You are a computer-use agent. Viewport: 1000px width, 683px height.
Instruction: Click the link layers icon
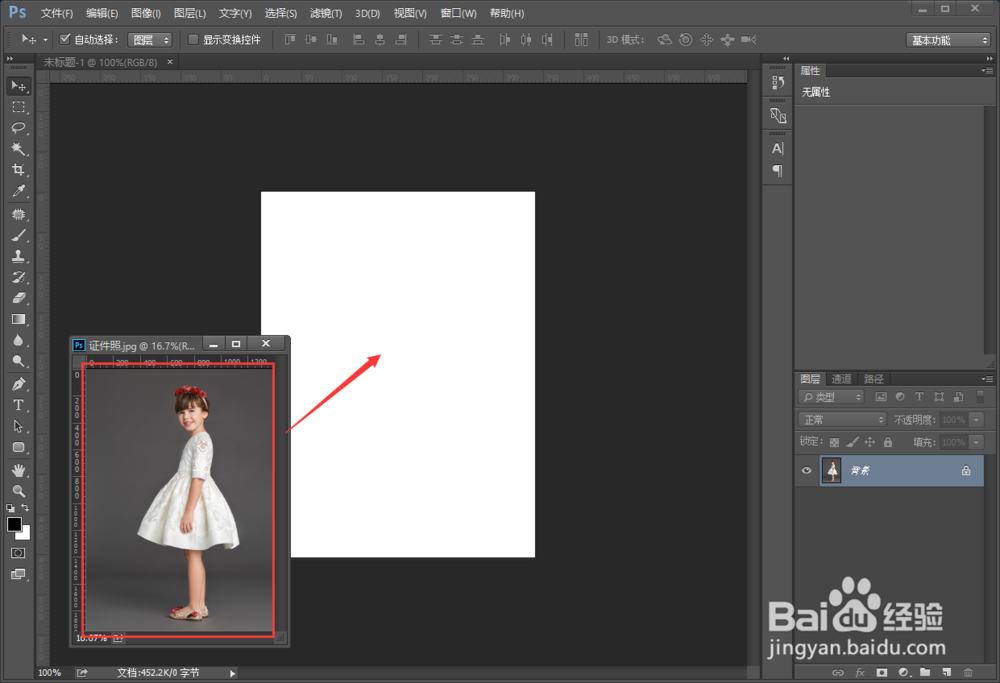click(838, 672)
